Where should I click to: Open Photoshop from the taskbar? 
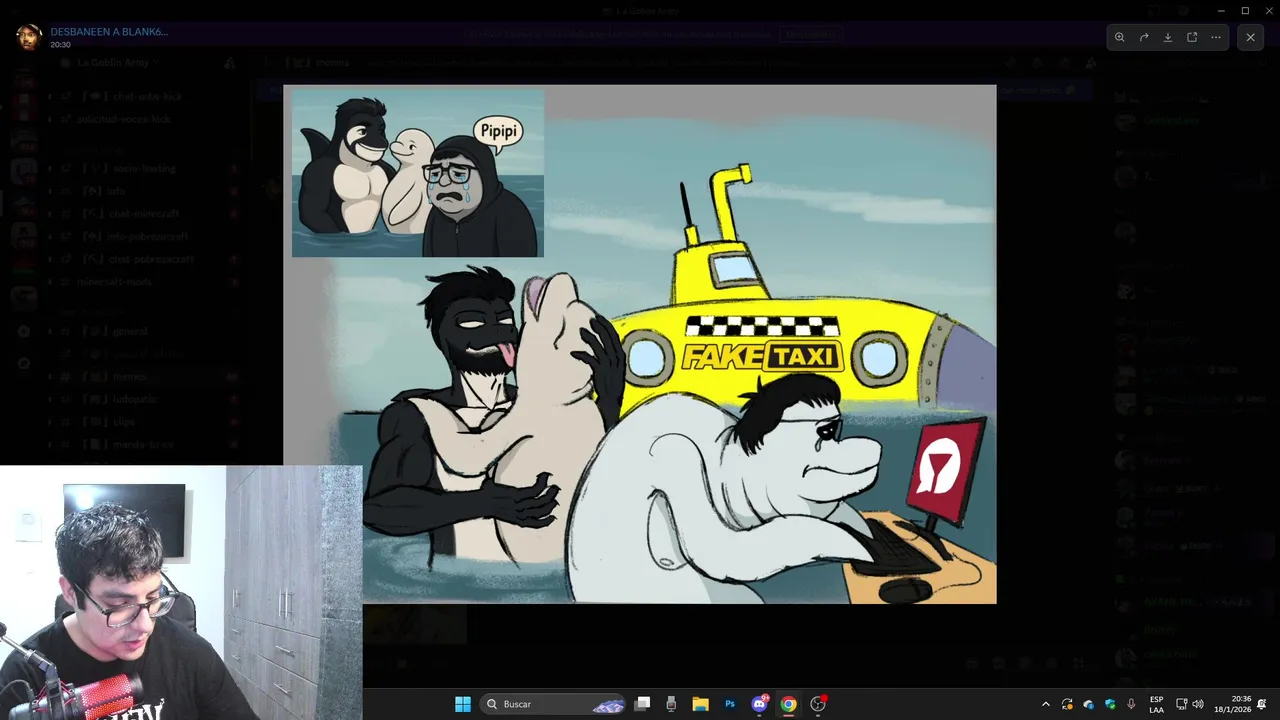[x=730, y=704]
